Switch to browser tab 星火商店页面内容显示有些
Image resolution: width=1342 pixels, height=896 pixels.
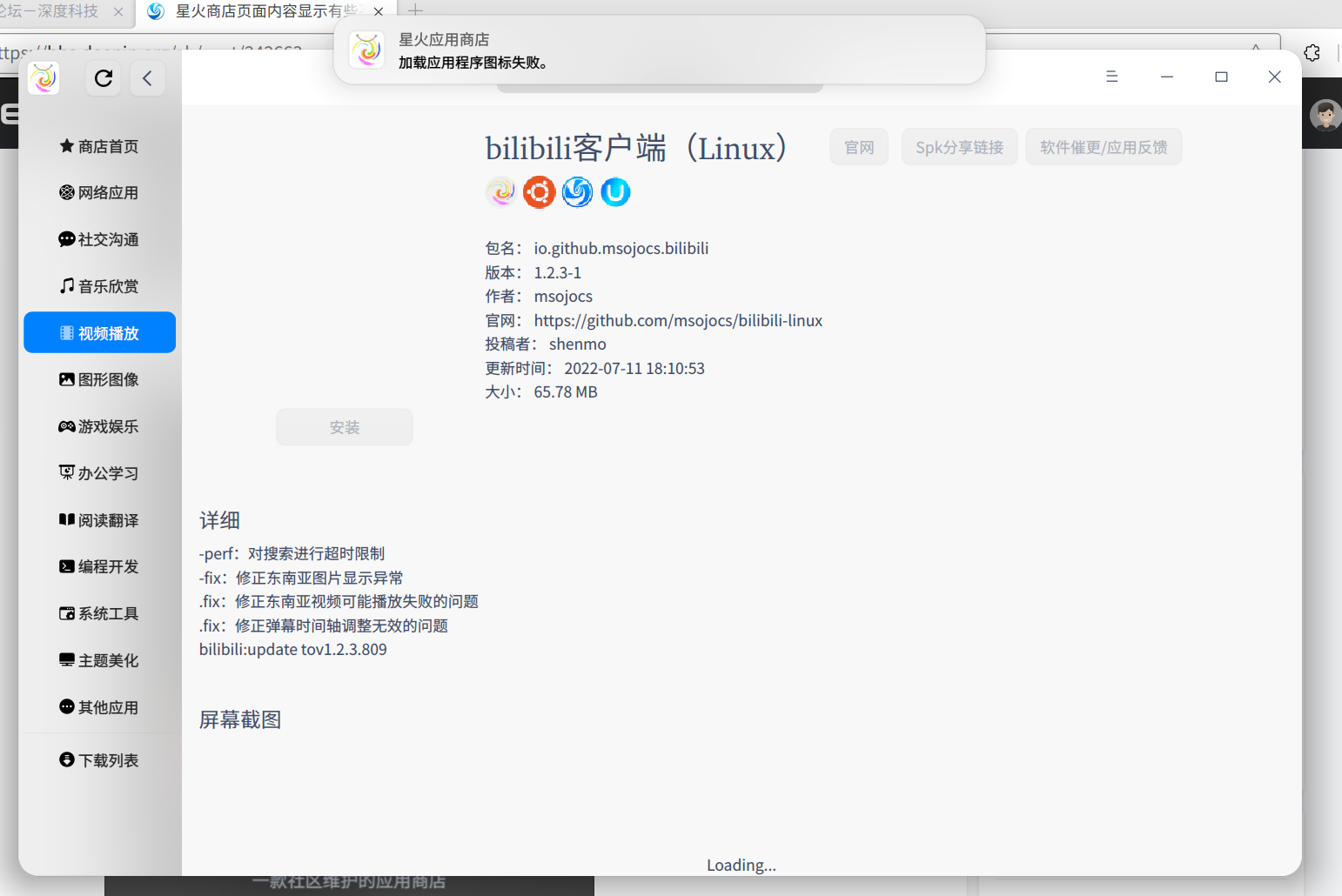pos(265,11)
